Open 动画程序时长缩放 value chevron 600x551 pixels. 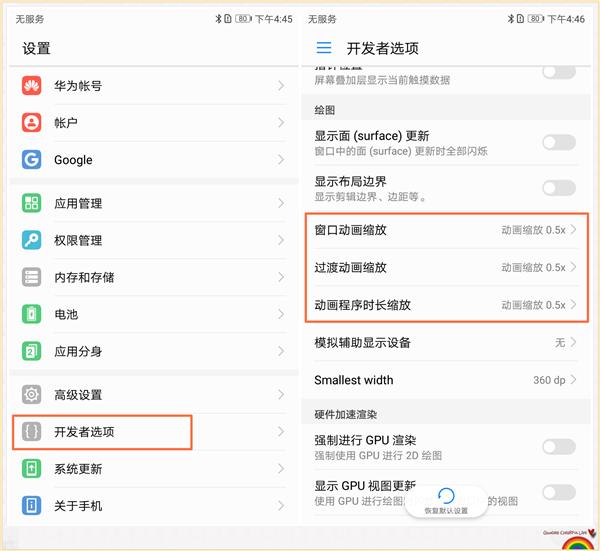tap(573, 305)
